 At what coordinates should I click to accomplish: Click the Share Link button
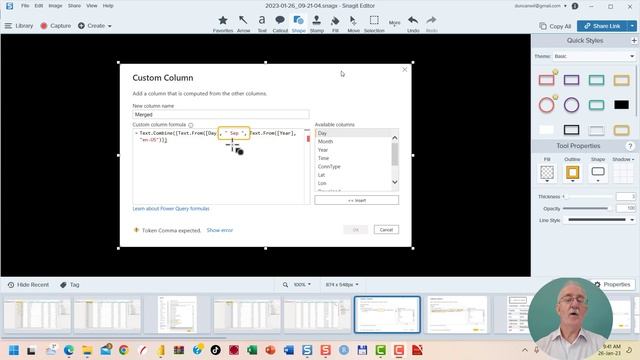tap(602, 26)
